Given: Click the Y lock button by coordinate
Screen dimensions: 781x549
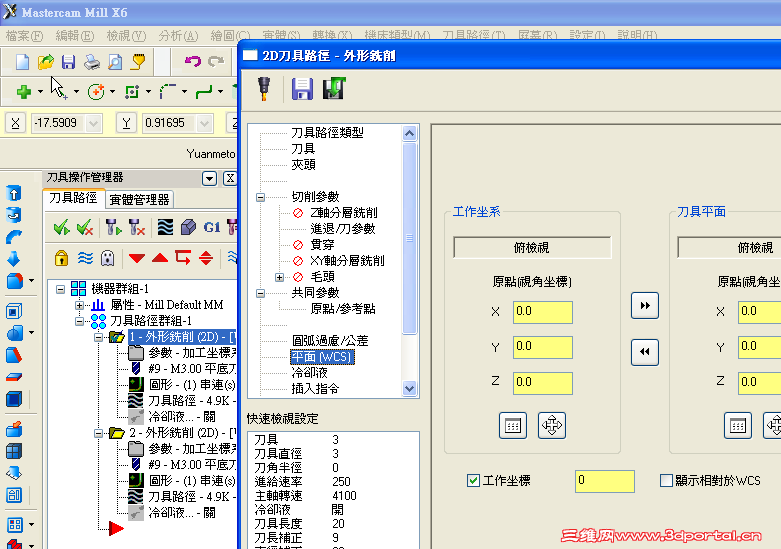Looking at the screenshot, I should point(127,123).
